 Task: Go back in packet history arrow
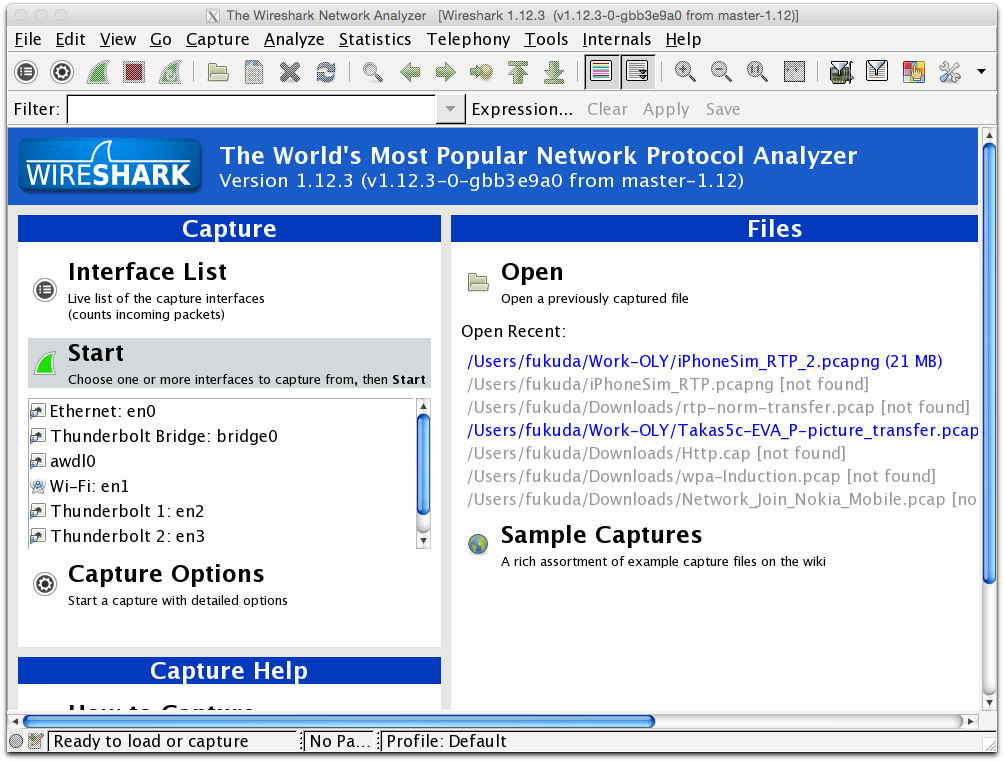[x=410, y=72]
